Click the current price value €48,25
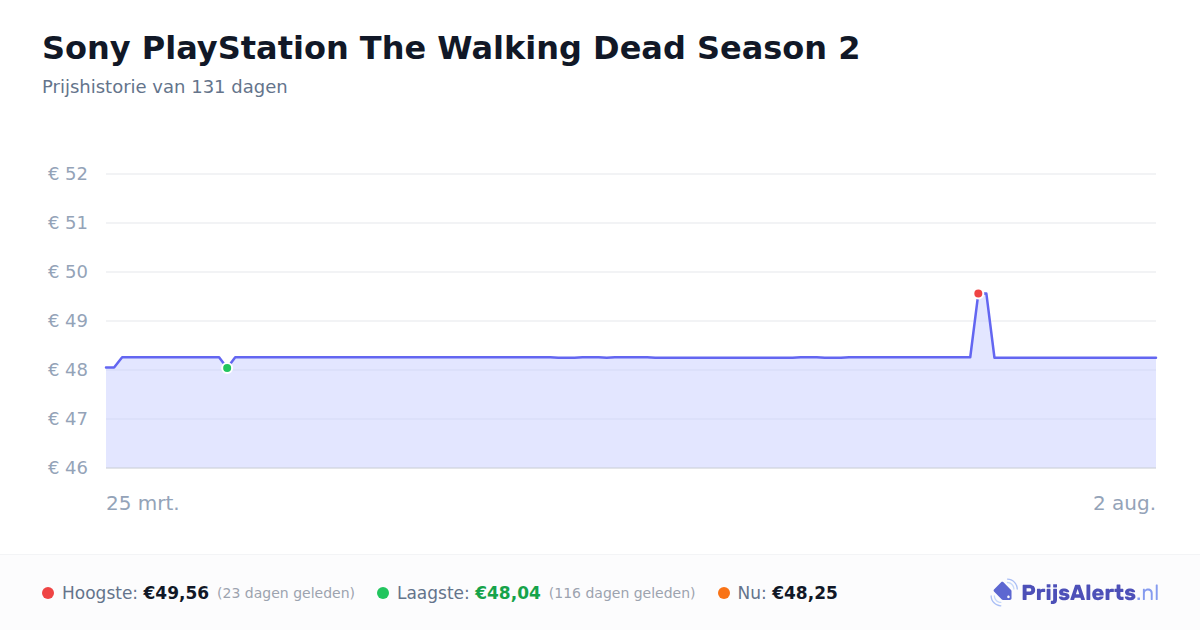Screen dimensions: 1200x630 [x=804, y=593]
